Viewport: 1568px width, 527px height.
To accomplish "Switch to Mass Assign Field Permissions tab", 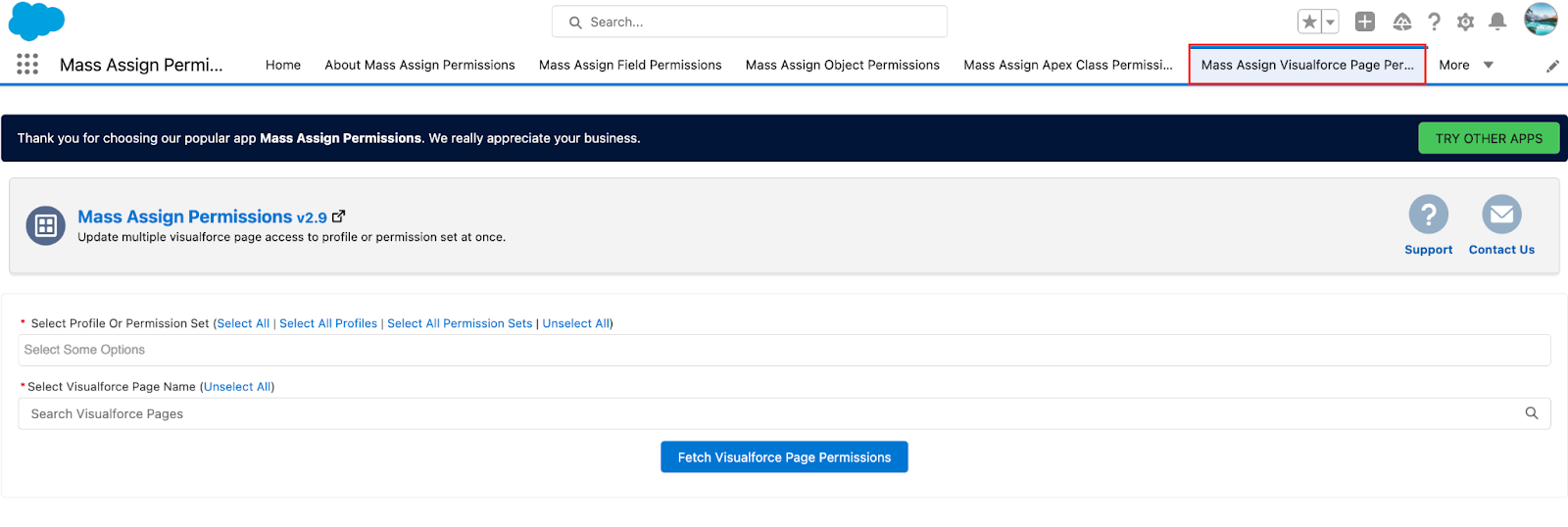I will tap(630, 65).
